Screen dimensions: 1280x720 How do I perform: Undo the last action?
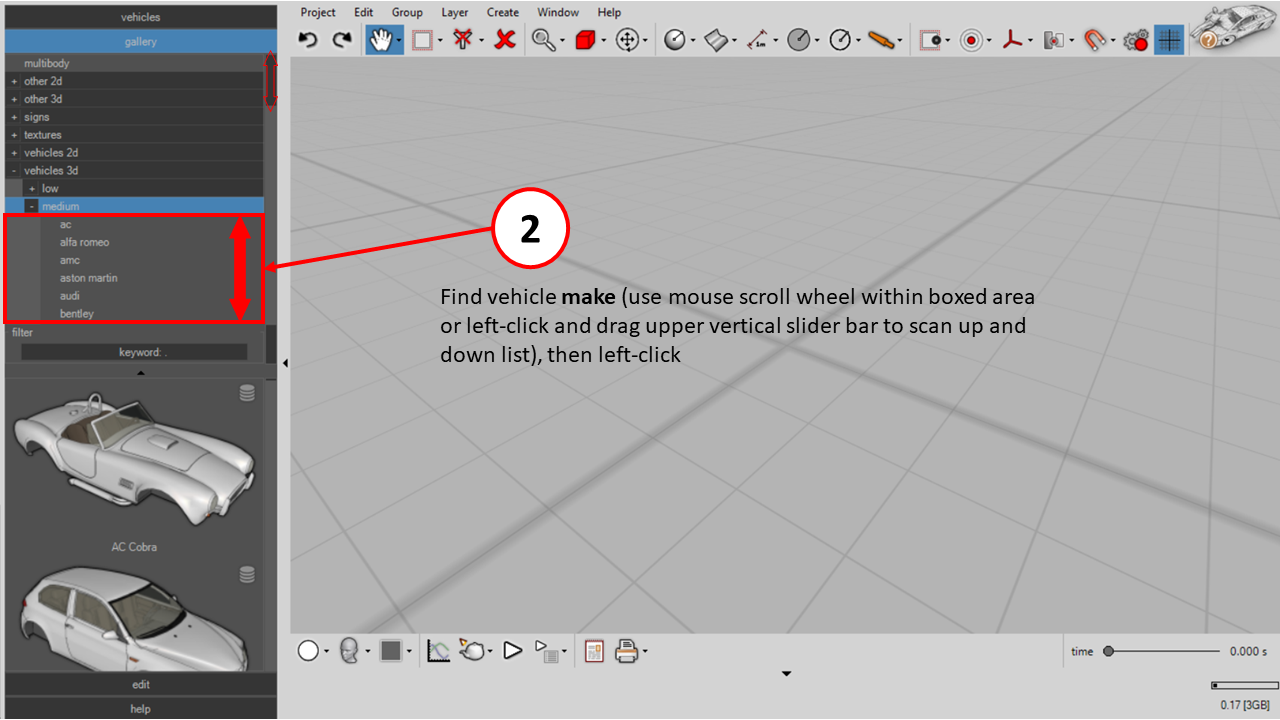[x=309, y=40]
